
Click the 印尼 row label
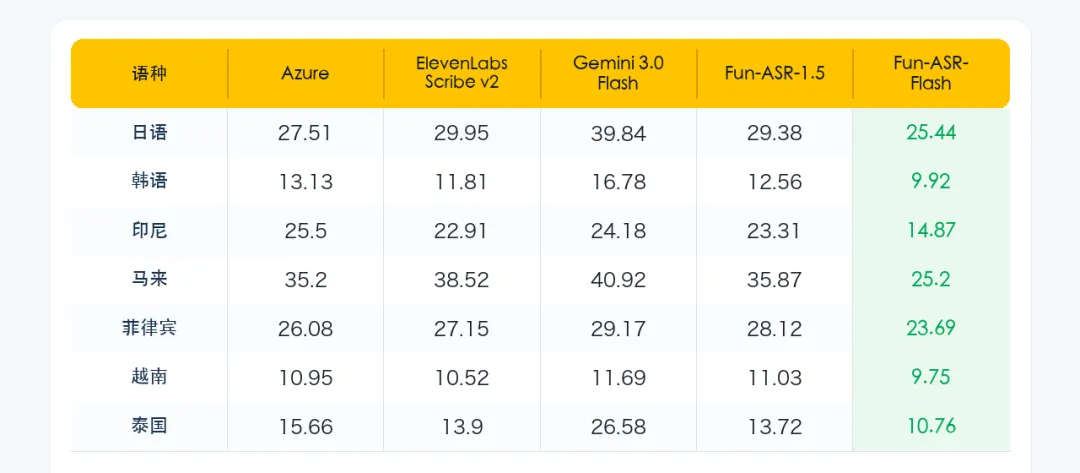point(149,230)
